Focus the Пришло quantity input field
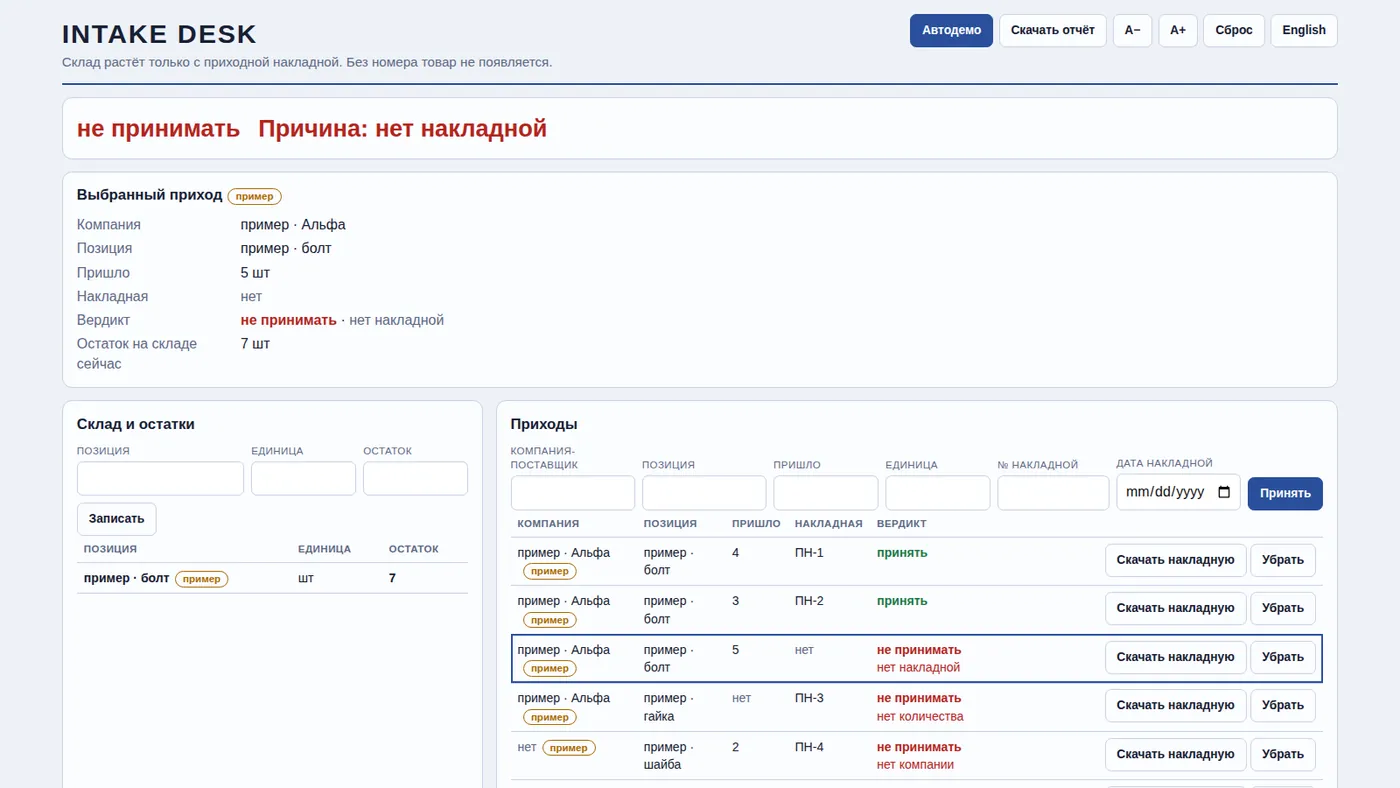Screen dimensions: 1400x788 (826, 493)
